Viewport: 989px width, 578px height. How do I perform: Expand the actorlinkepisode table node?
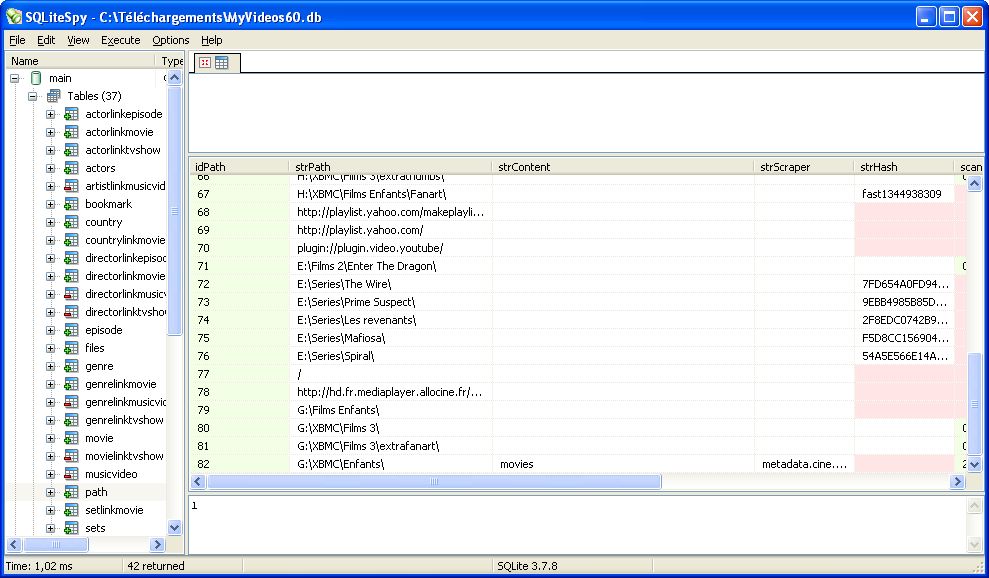point(50,114)
